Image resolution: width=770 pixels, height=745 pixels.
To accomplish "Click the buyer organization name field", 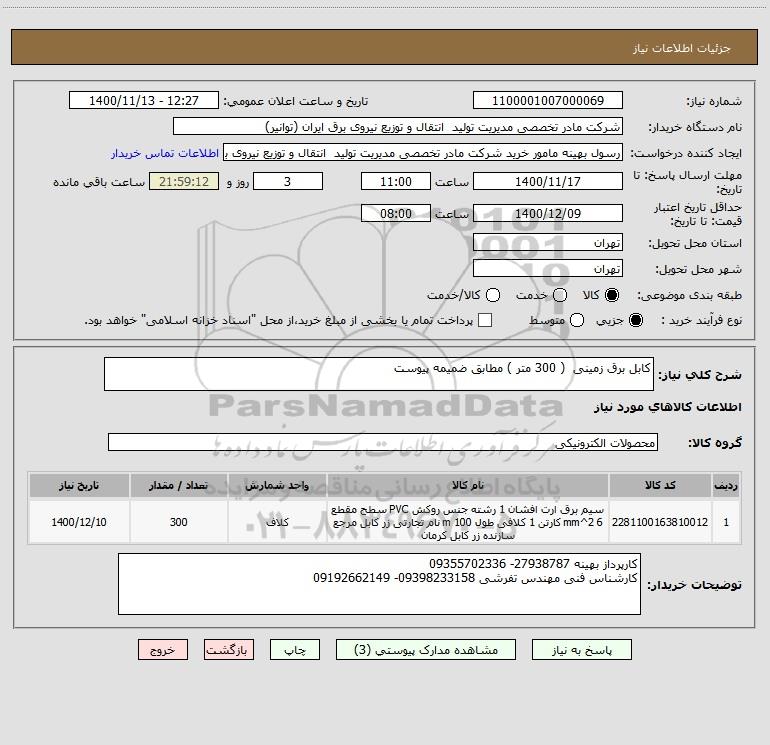I will pos(398,127).
